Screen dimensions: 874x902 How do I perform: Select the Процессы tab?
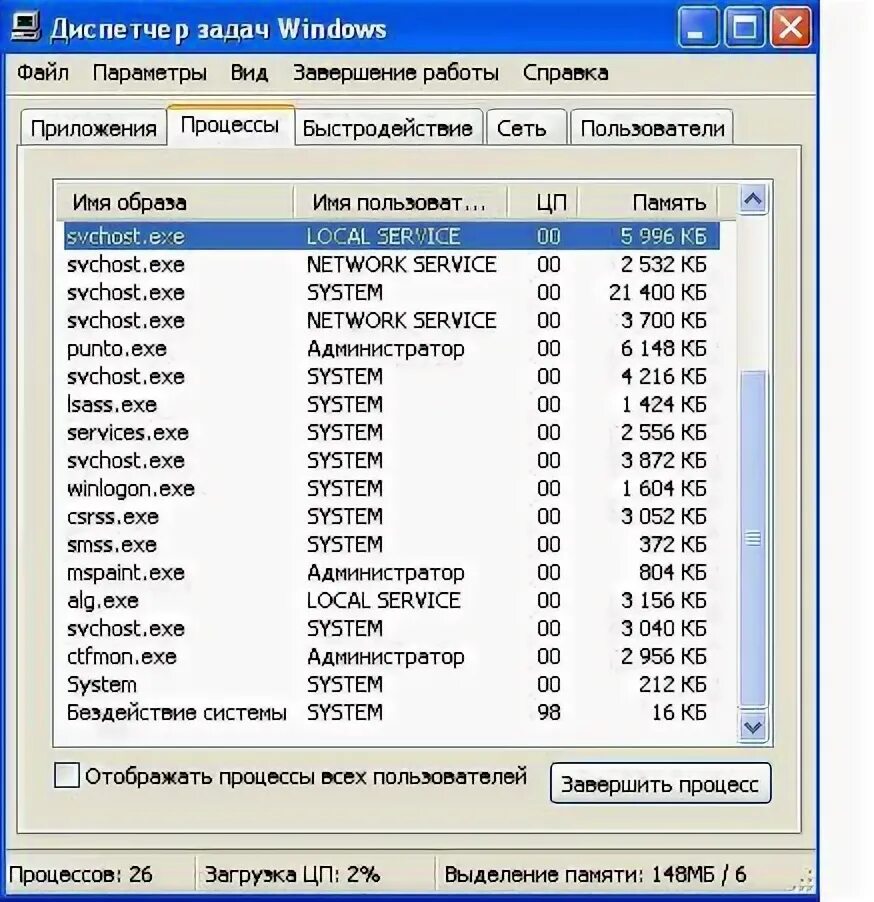point(230,125)
